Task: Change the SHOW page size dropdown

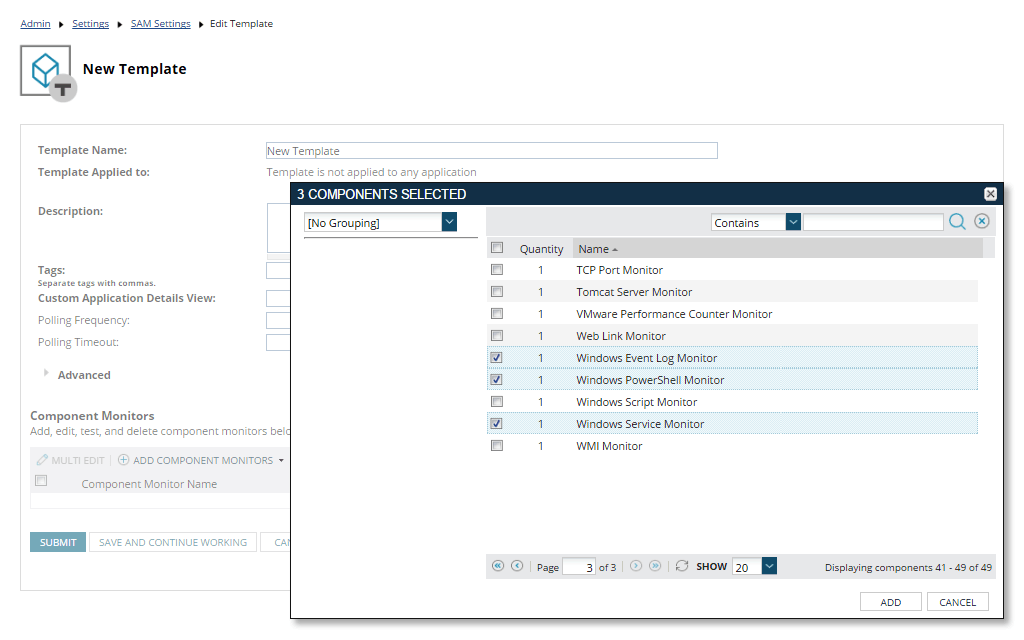Action: (x=769, y=566)
